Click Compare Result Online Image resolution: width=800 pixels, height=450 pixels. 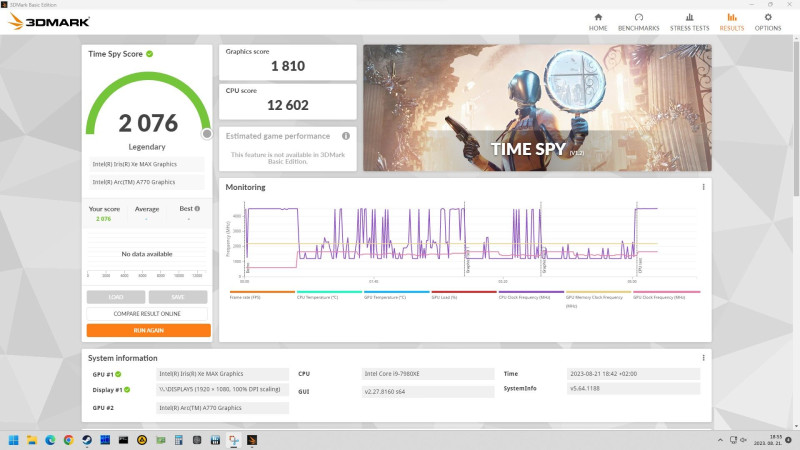click(x=147, y=313)
